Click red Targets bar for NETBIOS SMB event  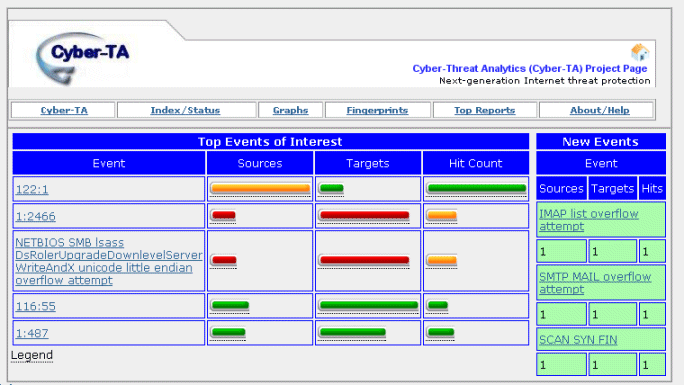coord(364,261)
